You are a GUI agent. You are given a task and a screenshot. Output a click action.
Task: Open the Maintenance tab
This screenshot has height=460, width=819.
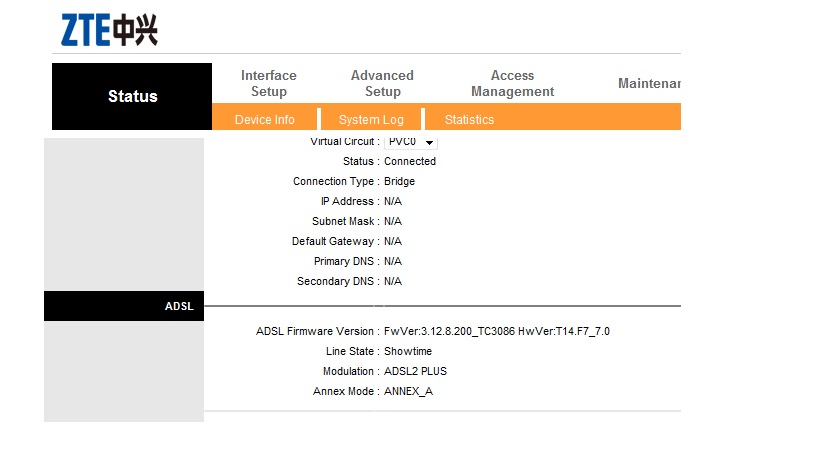pyautogui.click(x=649, y=84)
